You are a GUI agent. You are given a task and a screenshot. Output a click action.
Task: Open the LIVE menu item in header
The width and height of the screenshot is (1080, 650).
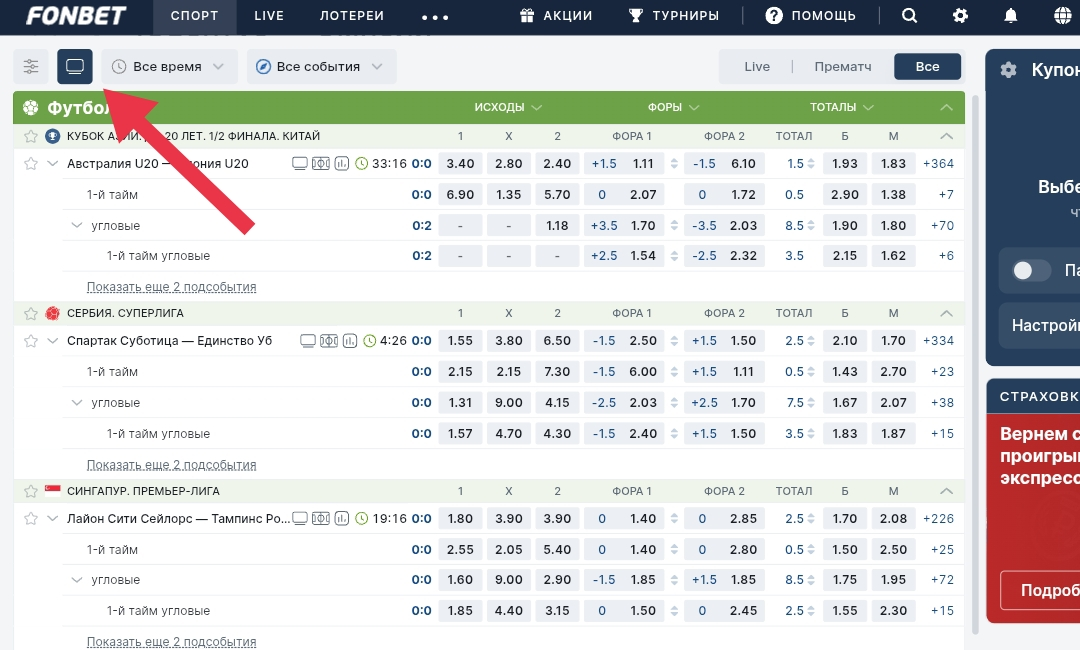tap(269, 16)
